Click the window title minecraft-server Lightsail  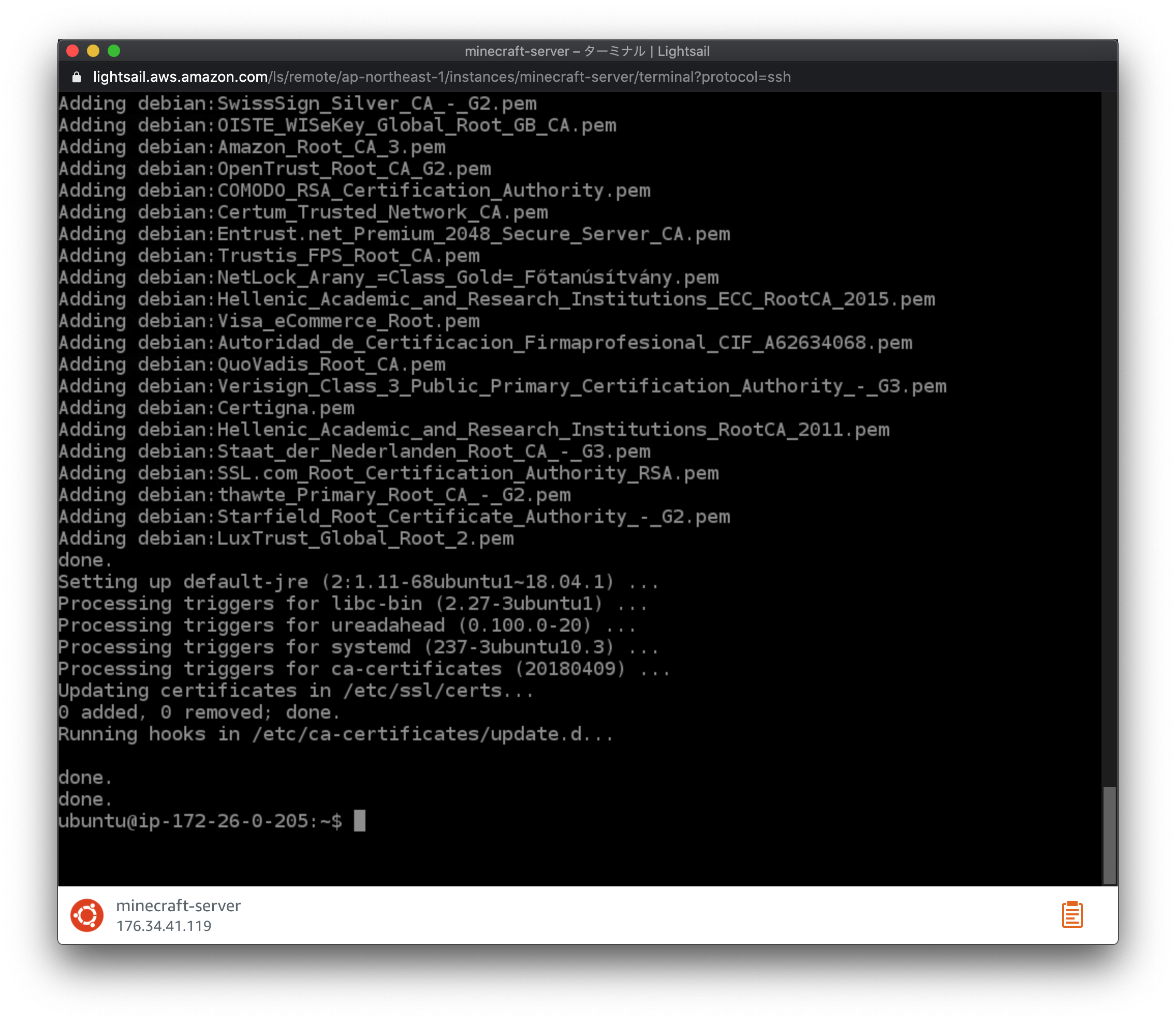[586, 51]
